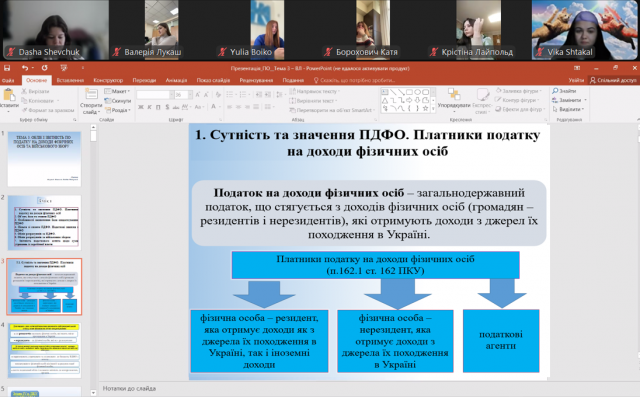Decrease font size with the smaller A icon
The width and height of the screenshot is (640, 397).
click(x=206, y=95)
